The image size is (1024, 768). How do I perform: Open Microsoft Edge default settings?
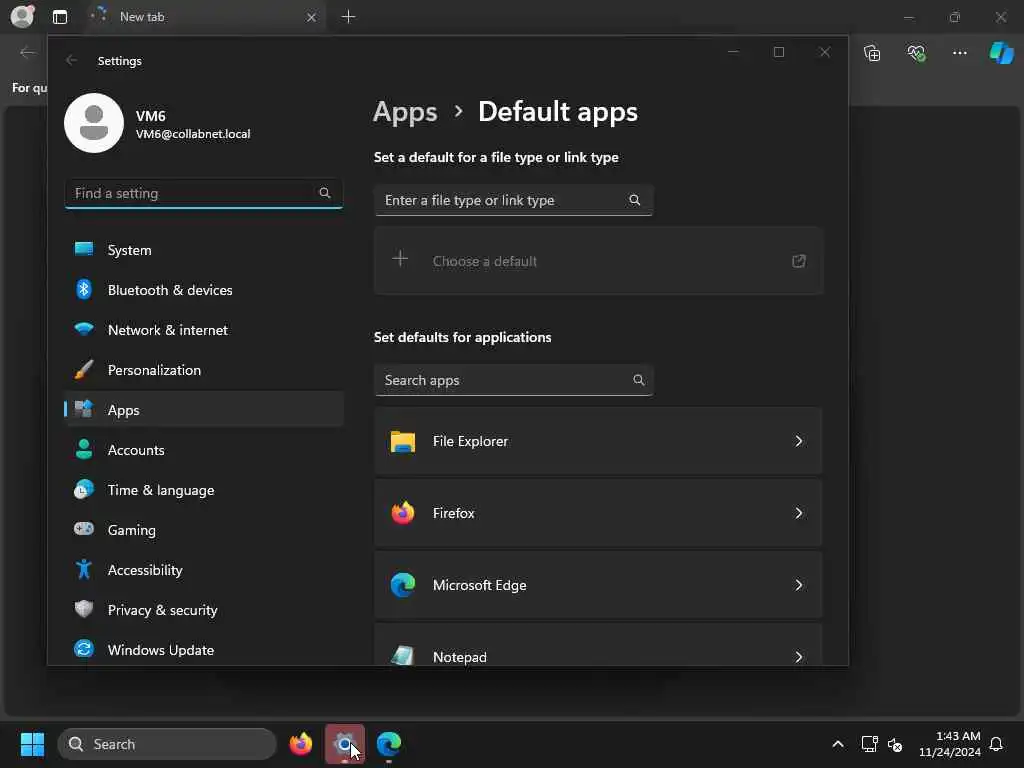coord(598,585)
